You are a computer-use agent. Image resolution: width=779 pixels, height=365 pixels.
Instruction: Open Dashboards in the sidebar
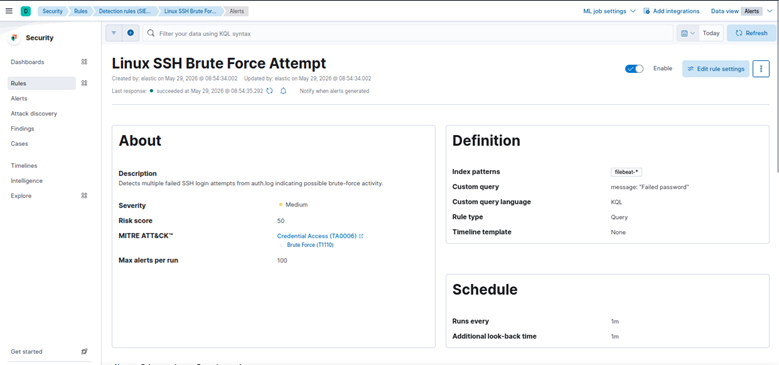27,62
